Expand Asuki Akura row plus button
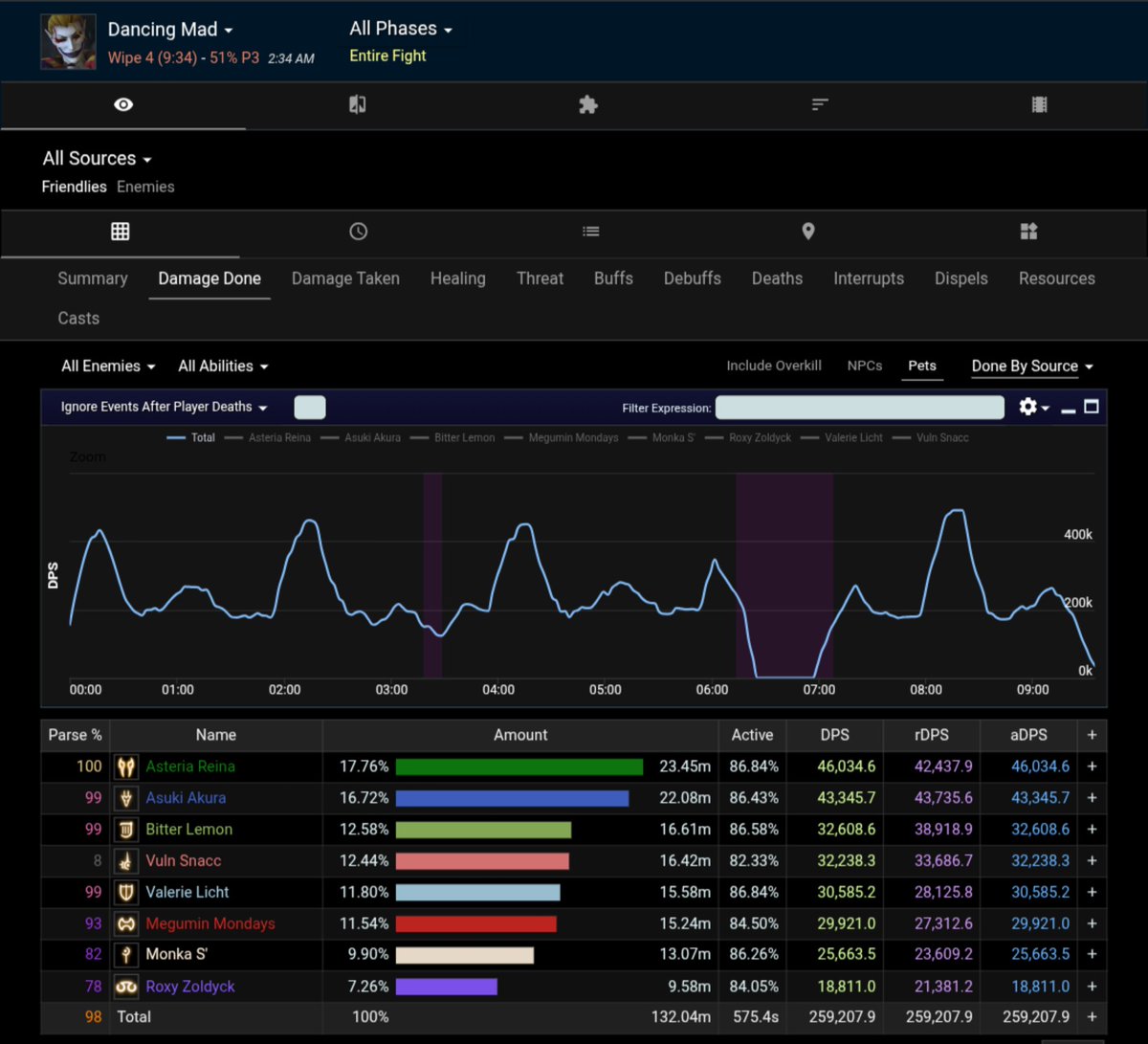 click(1092, 798)
